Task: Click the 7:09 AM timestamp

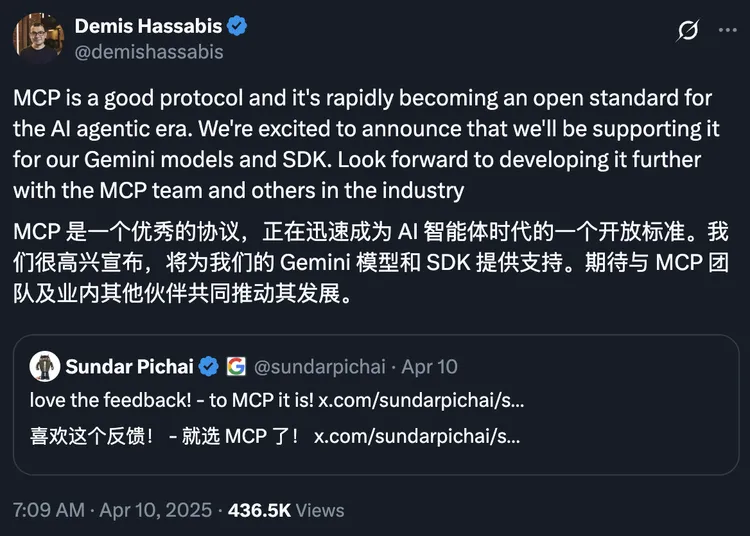Action: tap(47, 510)
